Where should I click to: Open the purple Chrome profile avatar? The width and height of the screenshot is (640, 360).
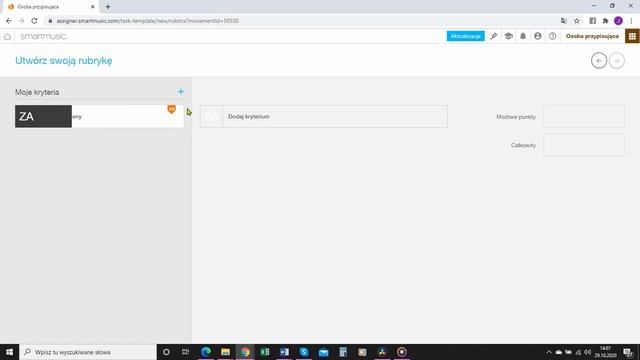(x=618, y=21)
